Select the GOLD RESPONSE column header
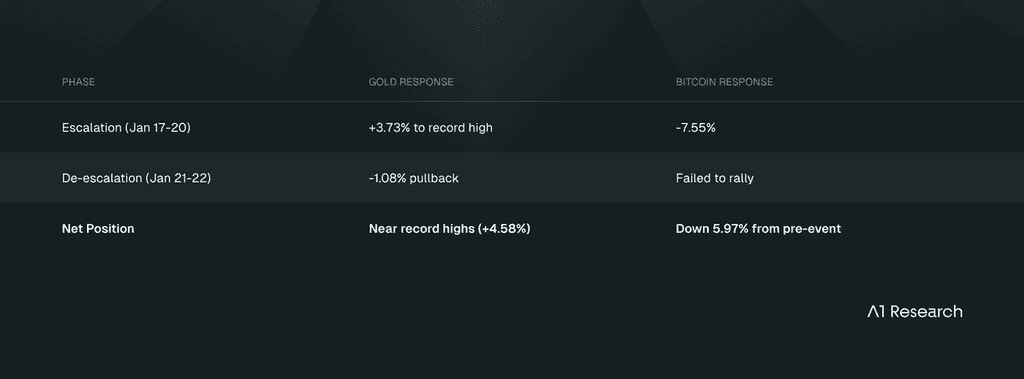1024x379 pixels. [411, 82]
